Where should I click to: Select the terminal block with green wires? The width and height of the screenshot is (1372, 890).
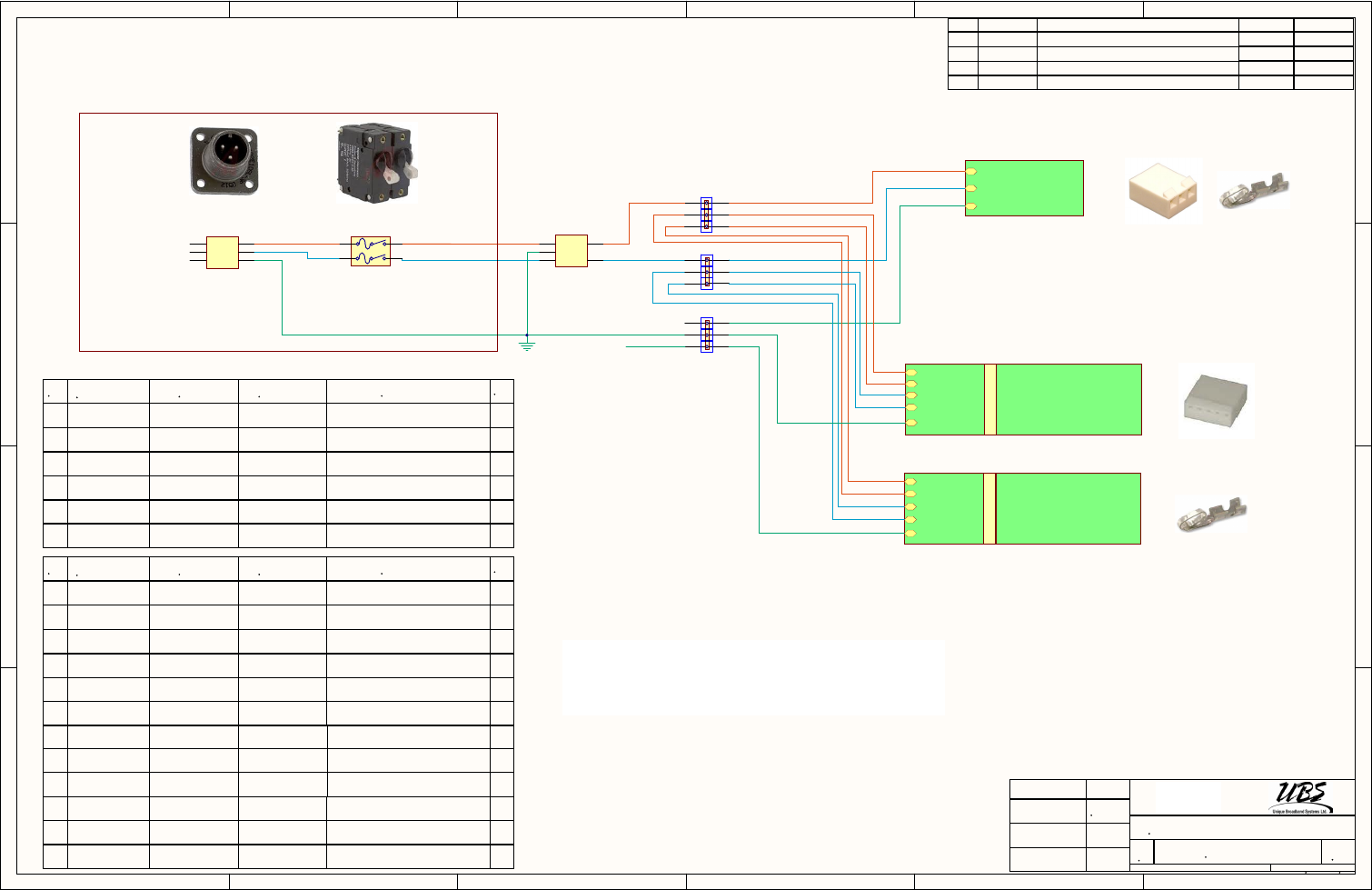[706, 335]
